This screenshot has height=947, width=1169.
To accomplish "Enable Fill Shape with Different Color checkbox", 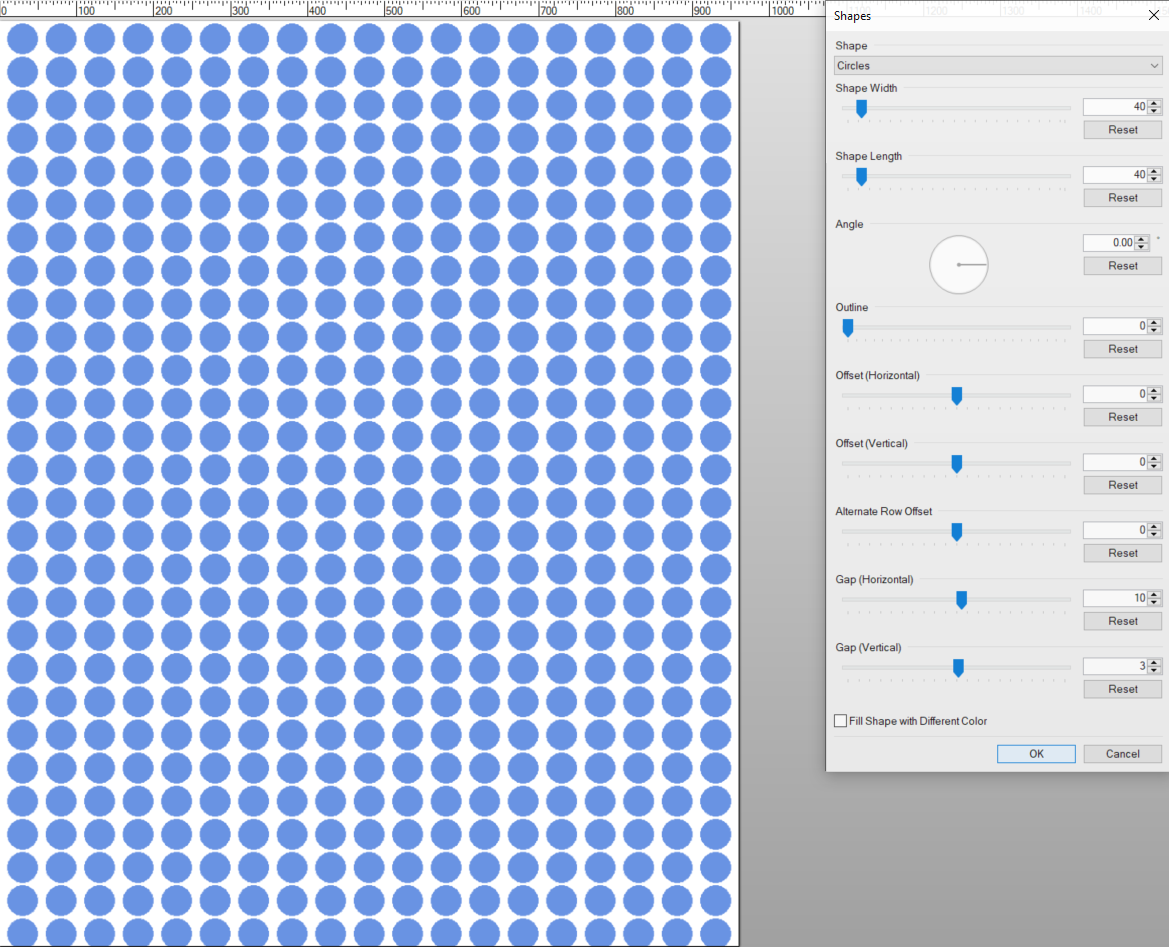I will [x=840, y=721].
